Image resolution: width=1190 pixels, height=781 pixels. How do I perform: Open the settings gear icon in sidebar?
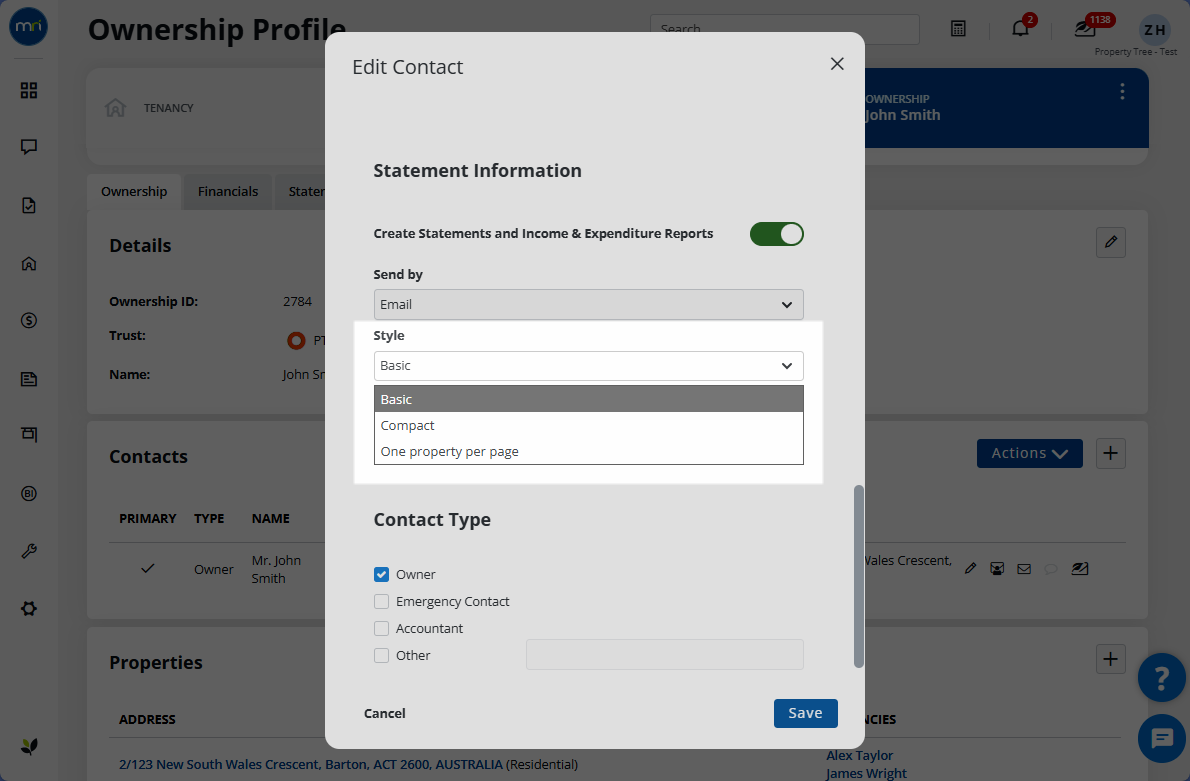29,609
